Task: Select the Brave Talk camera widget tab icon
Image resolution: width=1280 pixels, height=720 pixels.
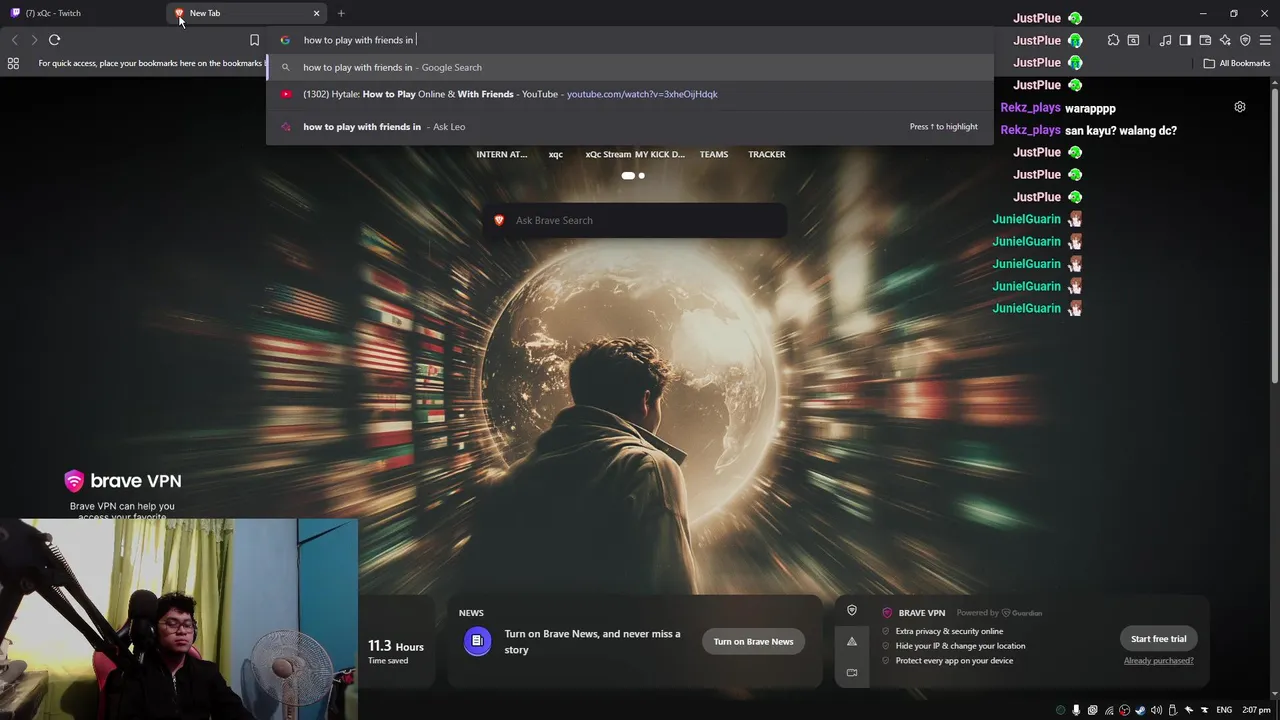Action: (x=852, y=672)
